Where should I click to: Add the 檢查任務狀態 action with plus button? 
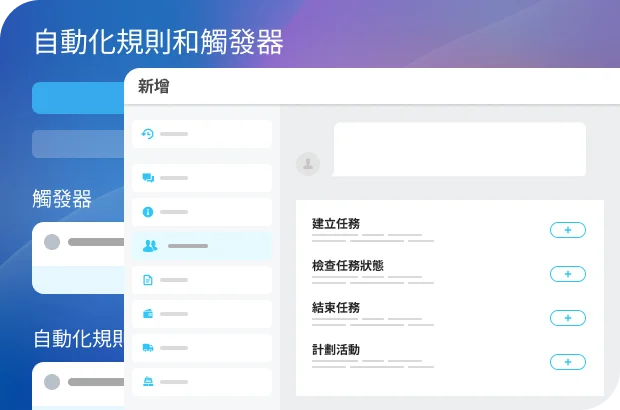(568, 274)
